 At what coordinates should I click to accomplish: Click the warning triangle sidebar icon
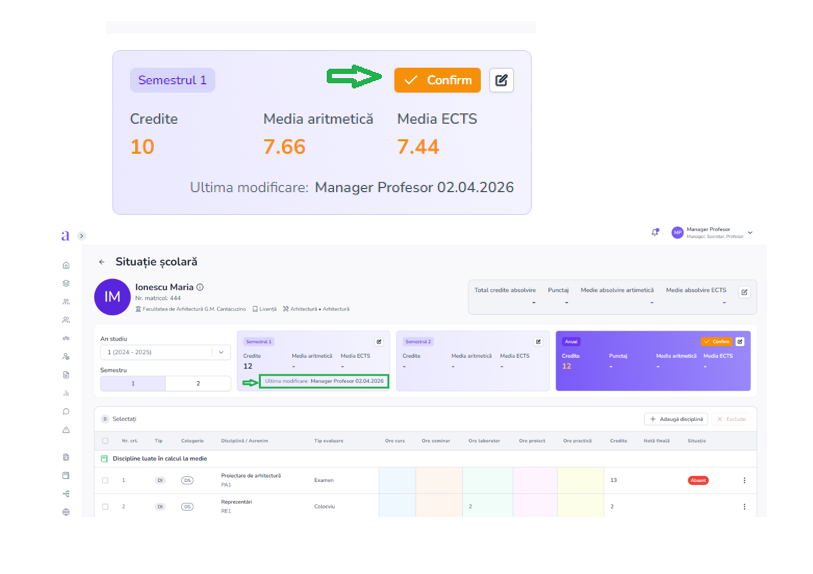[x=66, y=430]
